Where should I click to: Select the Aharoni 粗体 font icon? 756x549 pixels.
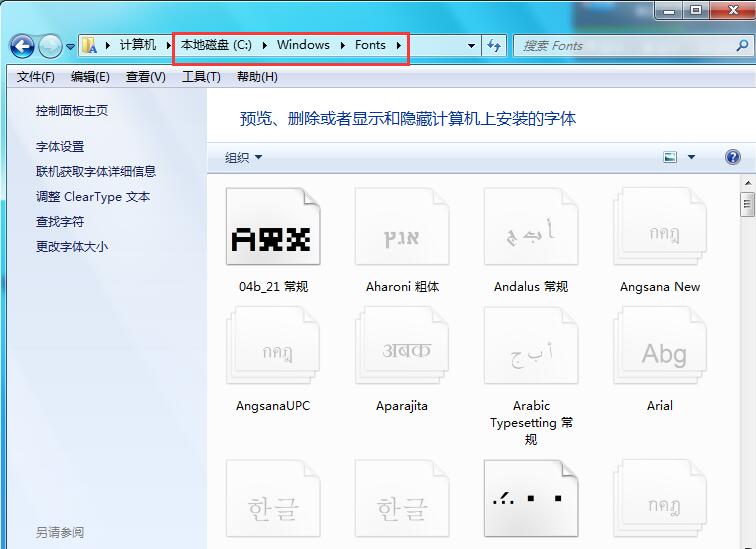[402, 227]
